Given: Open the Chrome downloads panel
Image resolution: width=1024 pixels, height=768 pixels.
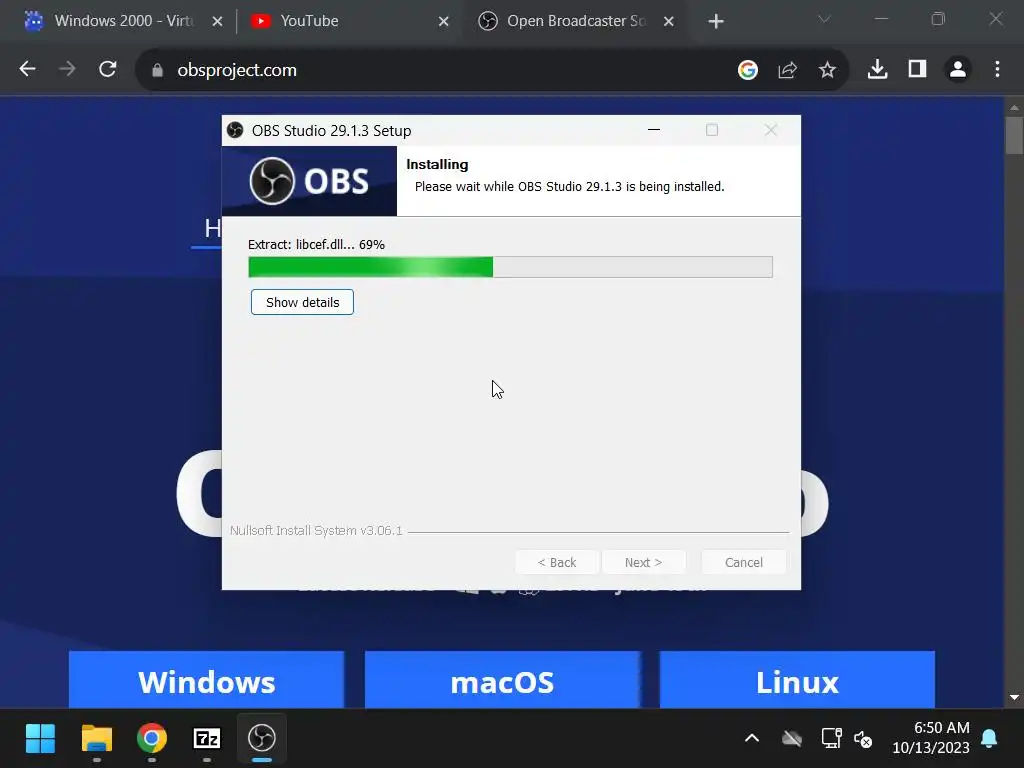Looking at the screenshot, I should (878, 69).
